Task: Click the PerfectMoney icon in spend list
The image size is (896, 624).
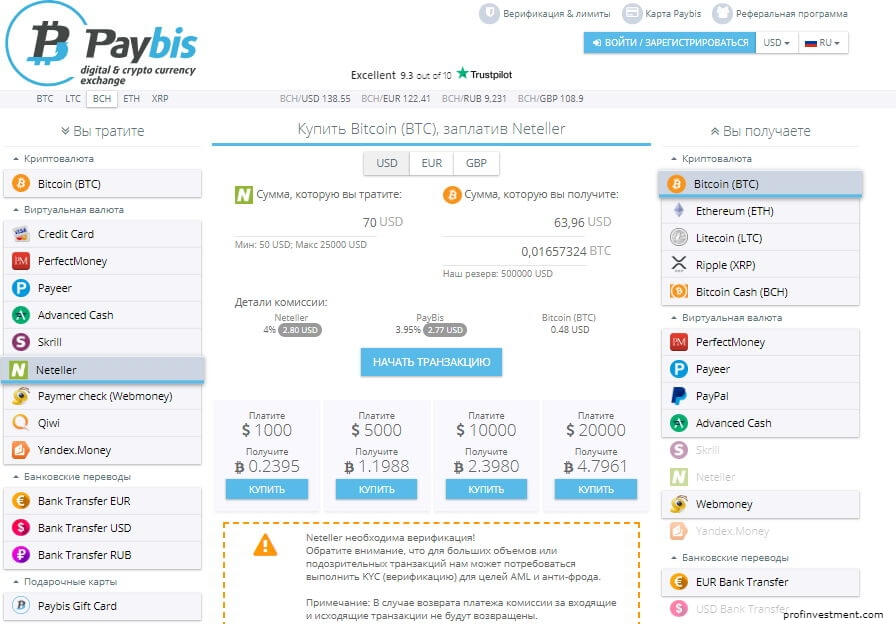Action: [21, 261]
